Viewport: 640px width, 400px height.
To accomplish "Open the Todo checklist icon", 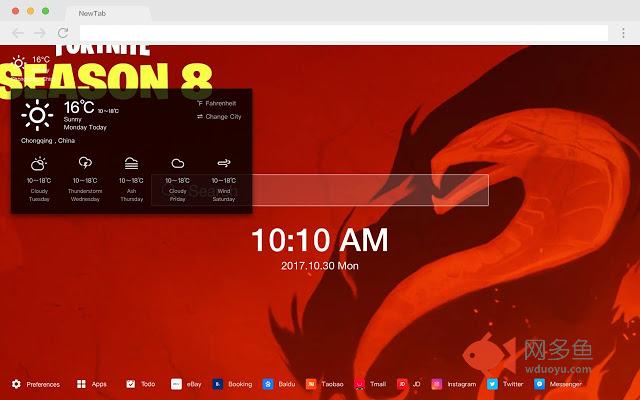I will coord(131,384).
